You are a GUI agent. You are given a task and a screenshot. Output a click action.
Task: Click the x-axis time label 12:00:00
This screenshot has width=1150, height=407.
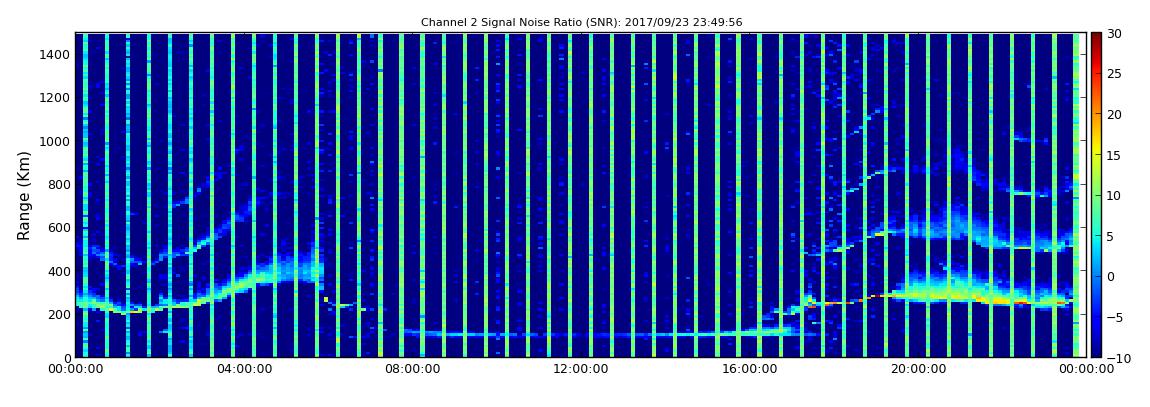pyautogui.click(x=579, y=369)
